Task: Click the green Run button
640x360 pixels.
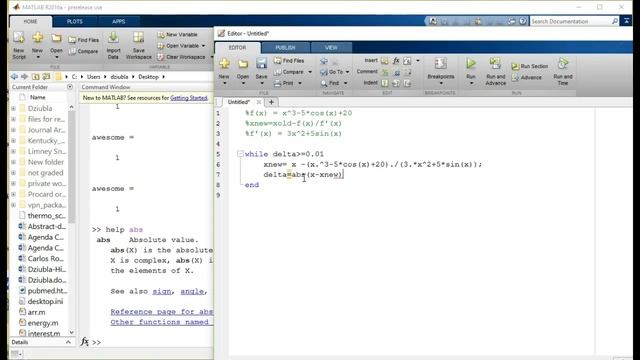Action: pos(471,64)
